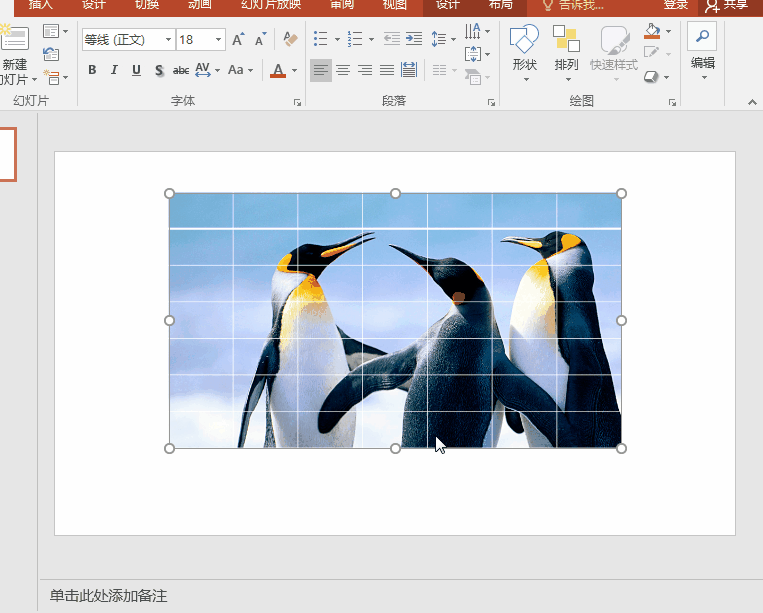Viewport: 763px width, 613px height.
Task: Click shape outline pencil icon
Action: click(x=652, y=53)
